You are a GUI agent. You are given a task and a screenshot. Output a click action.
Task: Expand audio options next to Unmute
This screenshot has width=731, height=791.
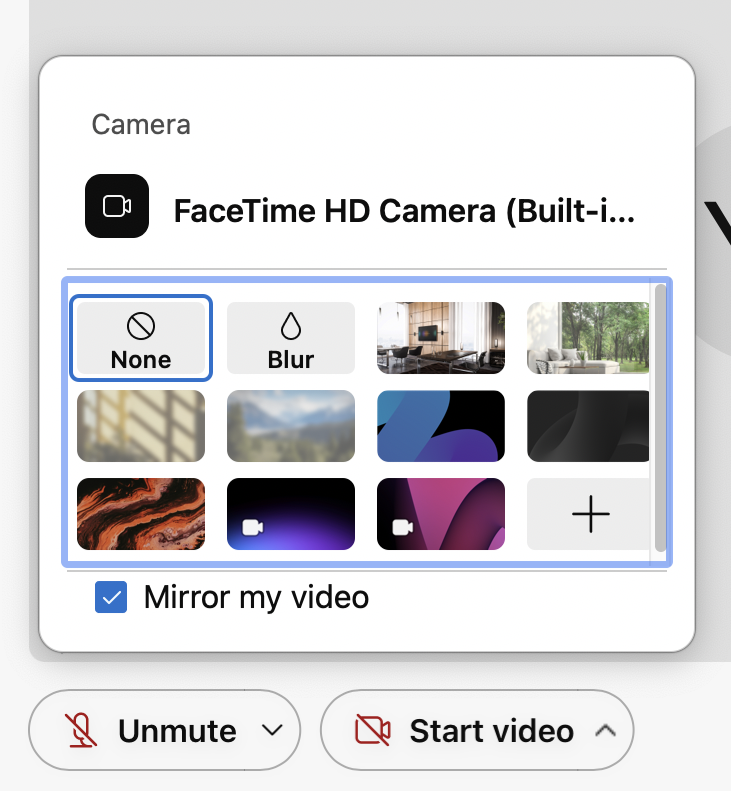[272, 731]
